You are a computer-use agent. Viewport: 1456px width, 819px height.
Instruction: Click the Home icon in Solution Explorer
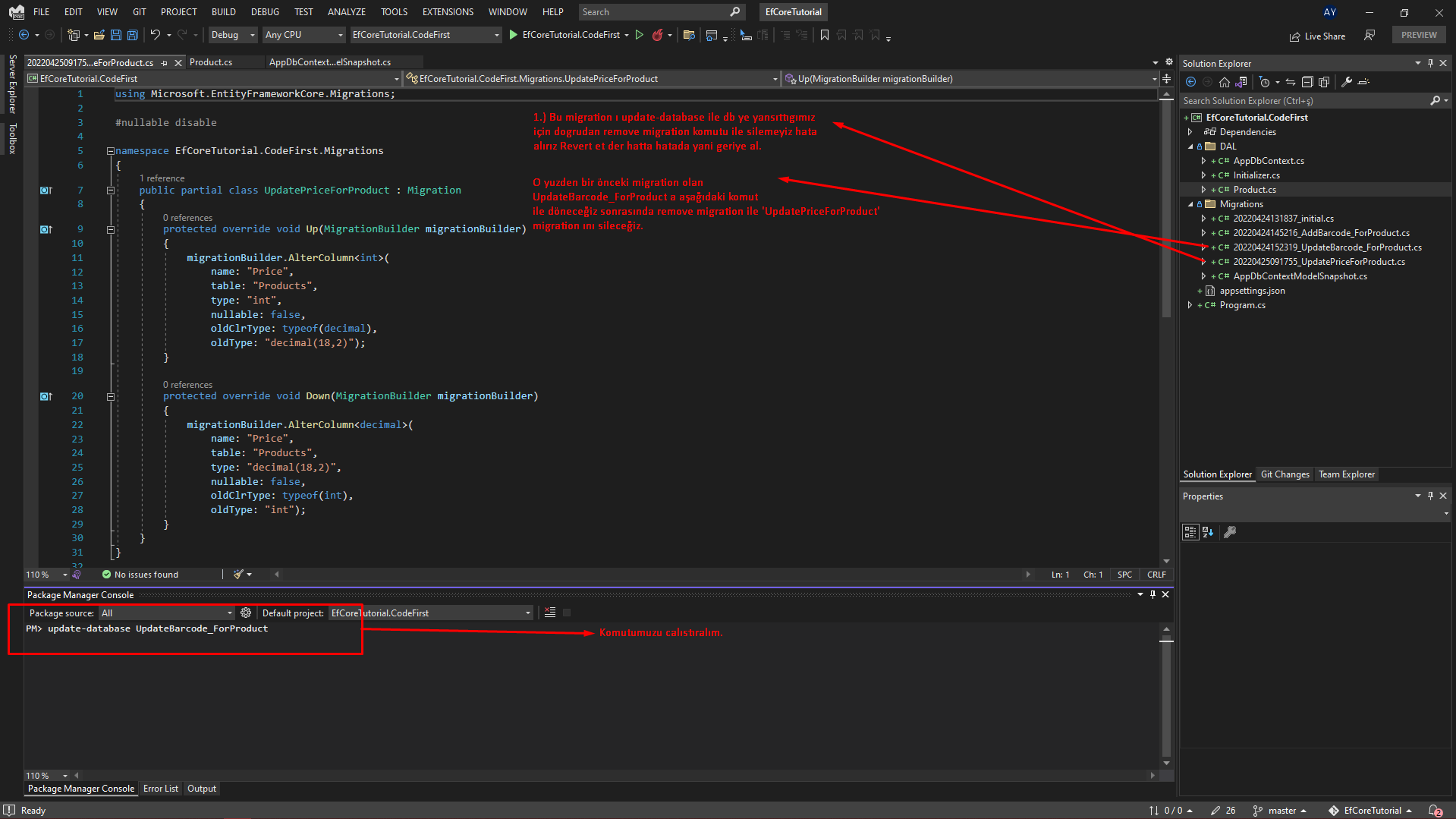tap(1225, 81)
